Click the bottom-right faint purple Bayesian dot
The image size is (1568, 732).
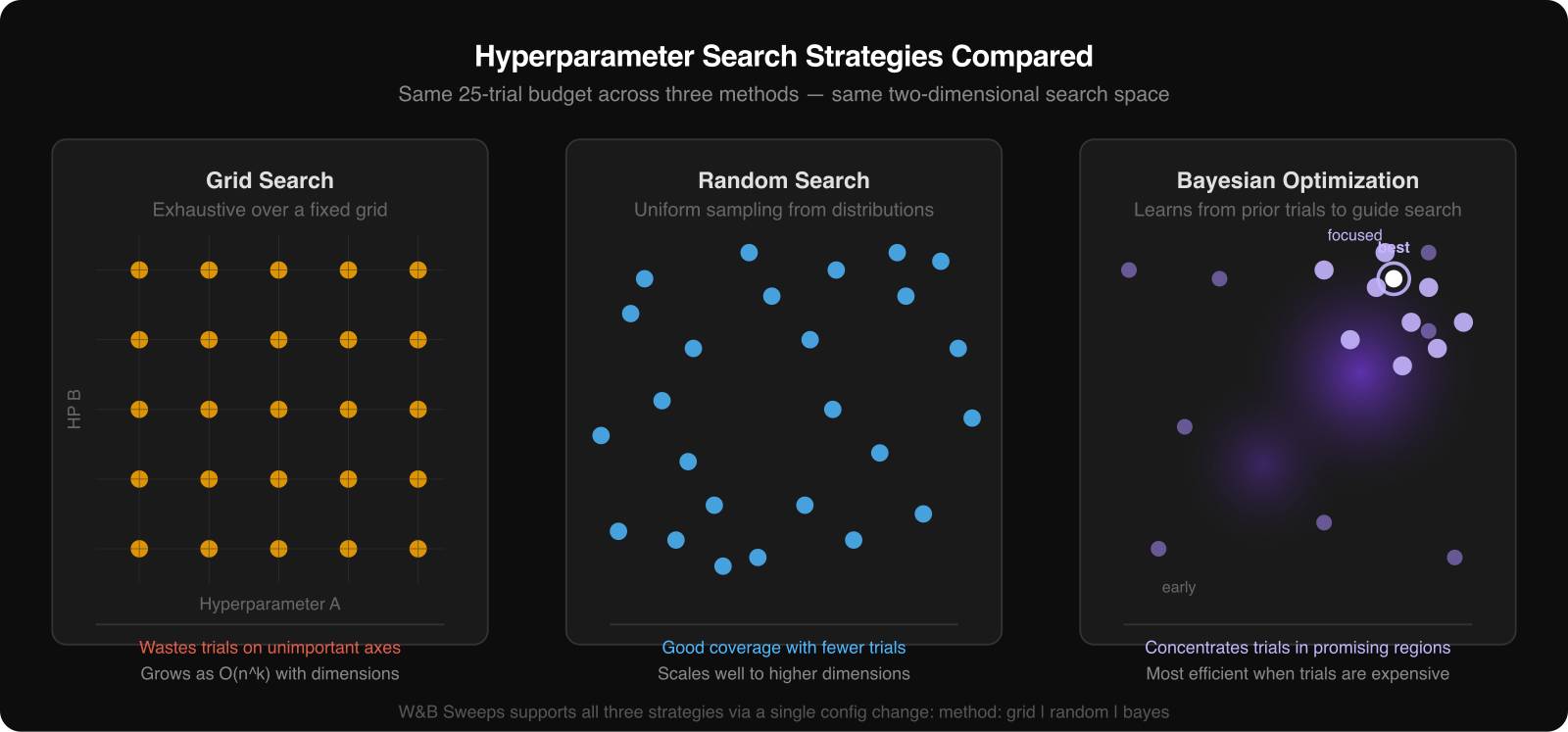click(x=1454, y=558)
